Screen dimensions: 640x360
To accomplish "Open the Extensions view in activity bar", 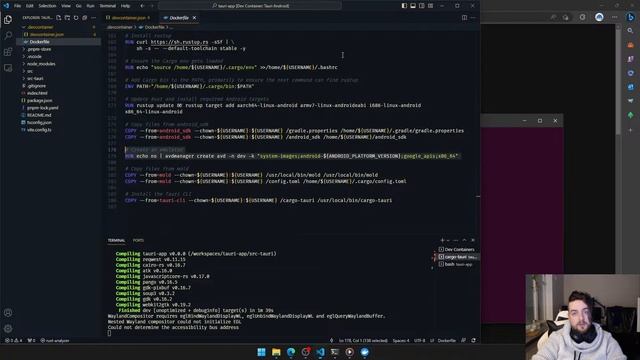I will [x=8, y=52].
